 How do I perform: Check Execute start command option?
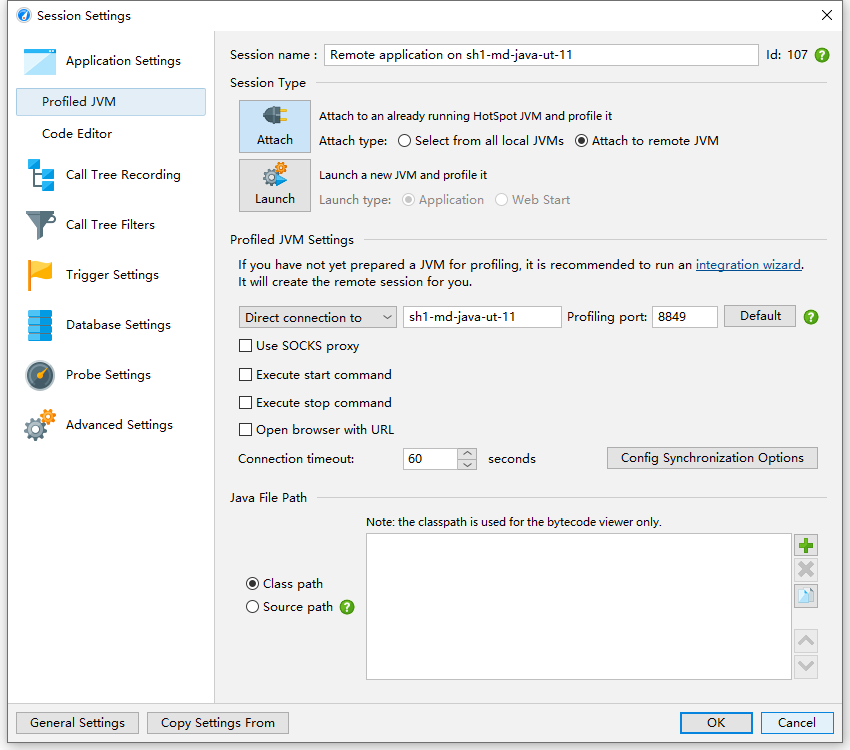(x=246, y=375)
